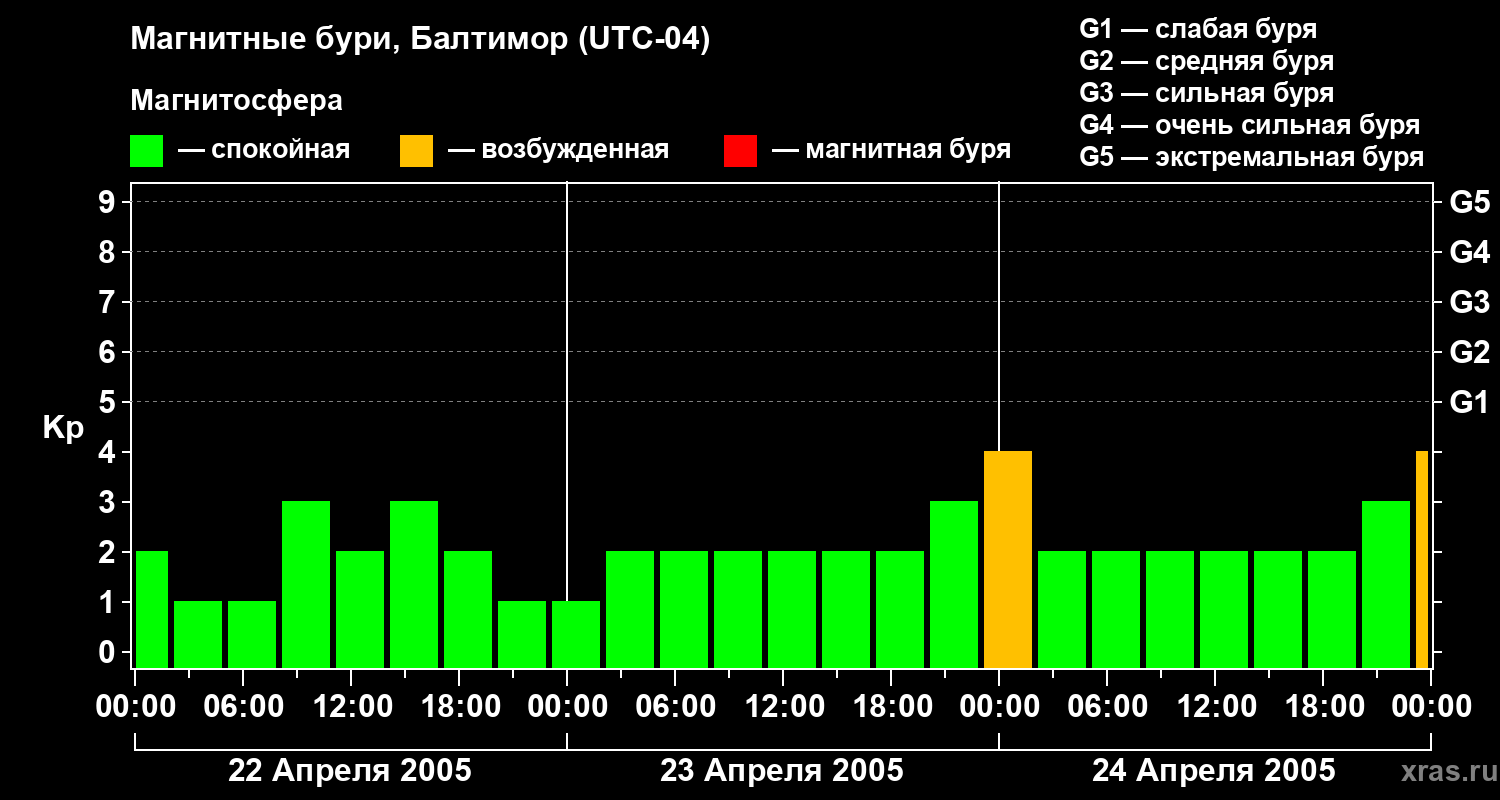Click the Kp 1 bar starting 00:00 on 23 April
Screen dimensions: 1500x800
(576, 635)
